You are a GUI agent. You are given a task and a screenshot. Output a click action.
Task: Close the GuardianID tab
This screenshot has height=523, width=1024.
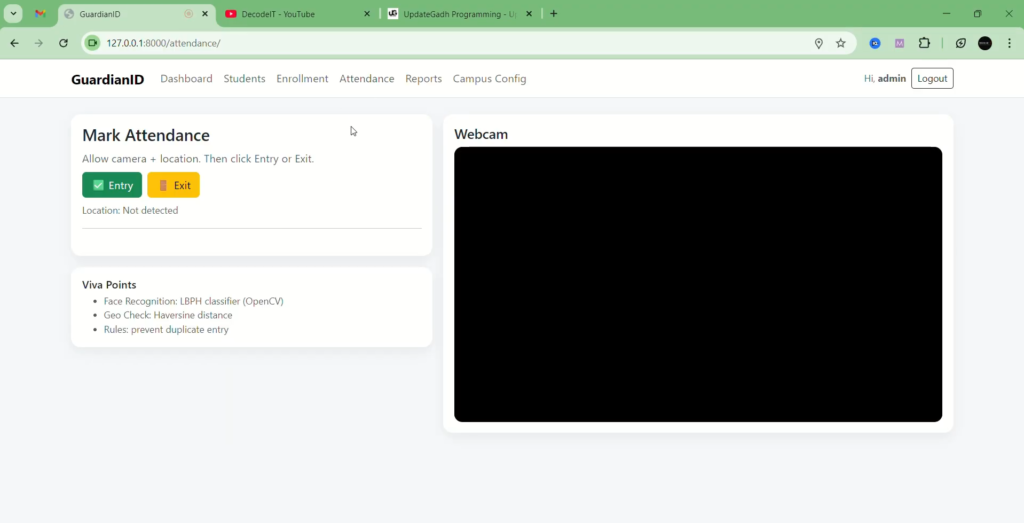pos(204,14)
